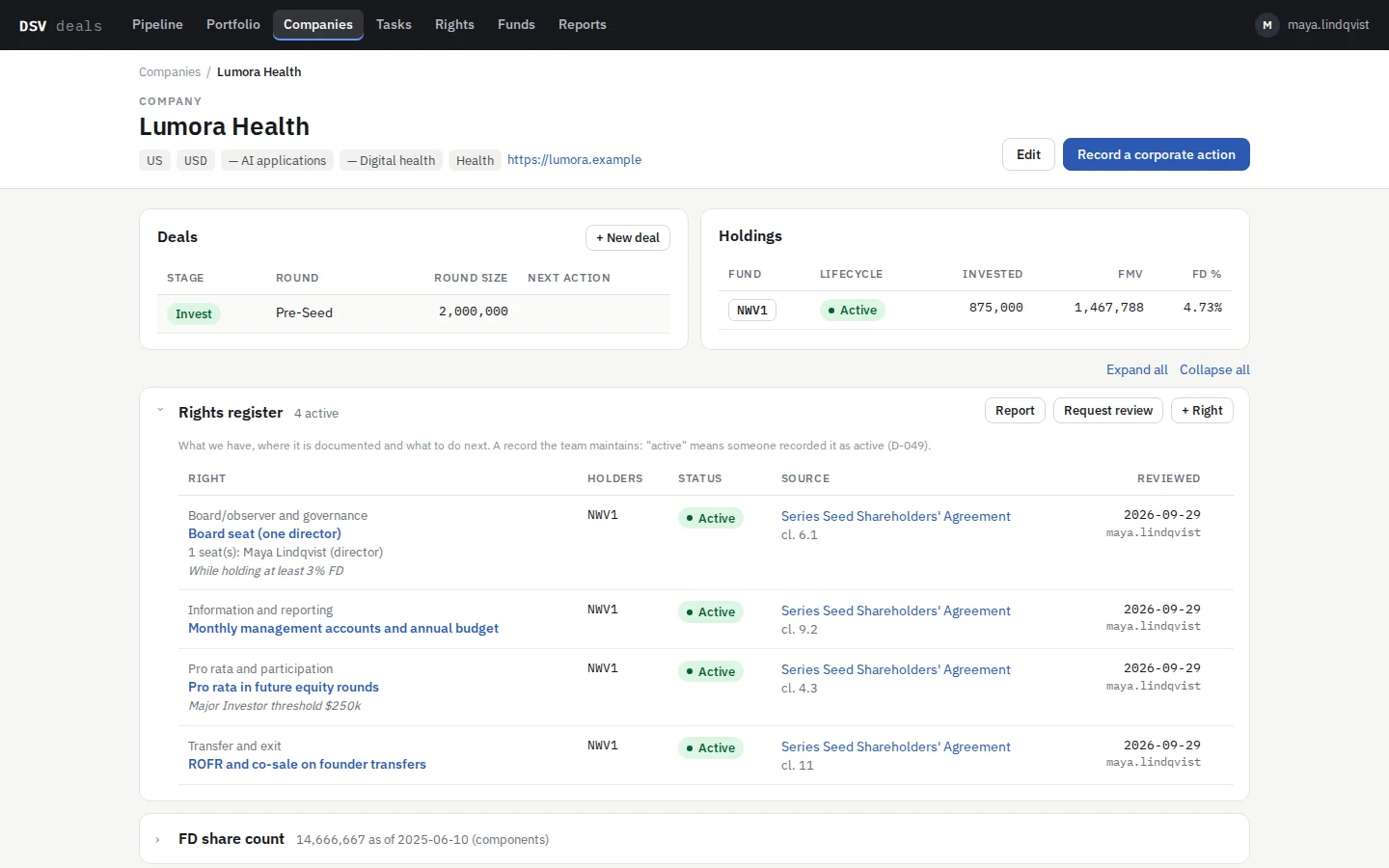The width and height of the screenshot is (1389, 868).
Task: Click the HOLDERS column header
Action: click(x=614, y=478)
